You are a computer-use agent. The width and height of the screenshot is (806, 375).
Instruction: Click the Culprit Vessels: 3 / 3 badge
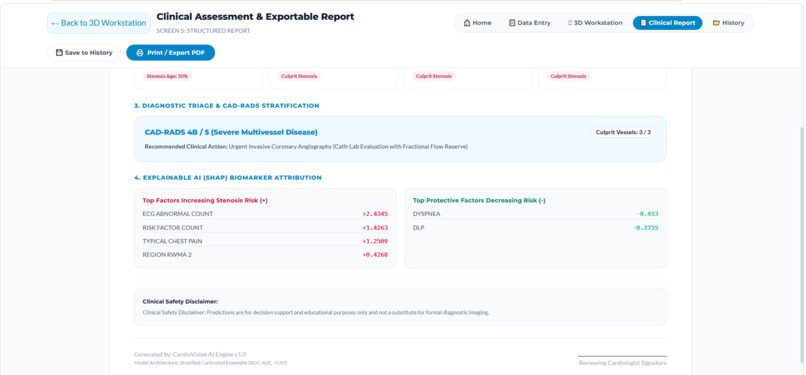coord(623,132)
